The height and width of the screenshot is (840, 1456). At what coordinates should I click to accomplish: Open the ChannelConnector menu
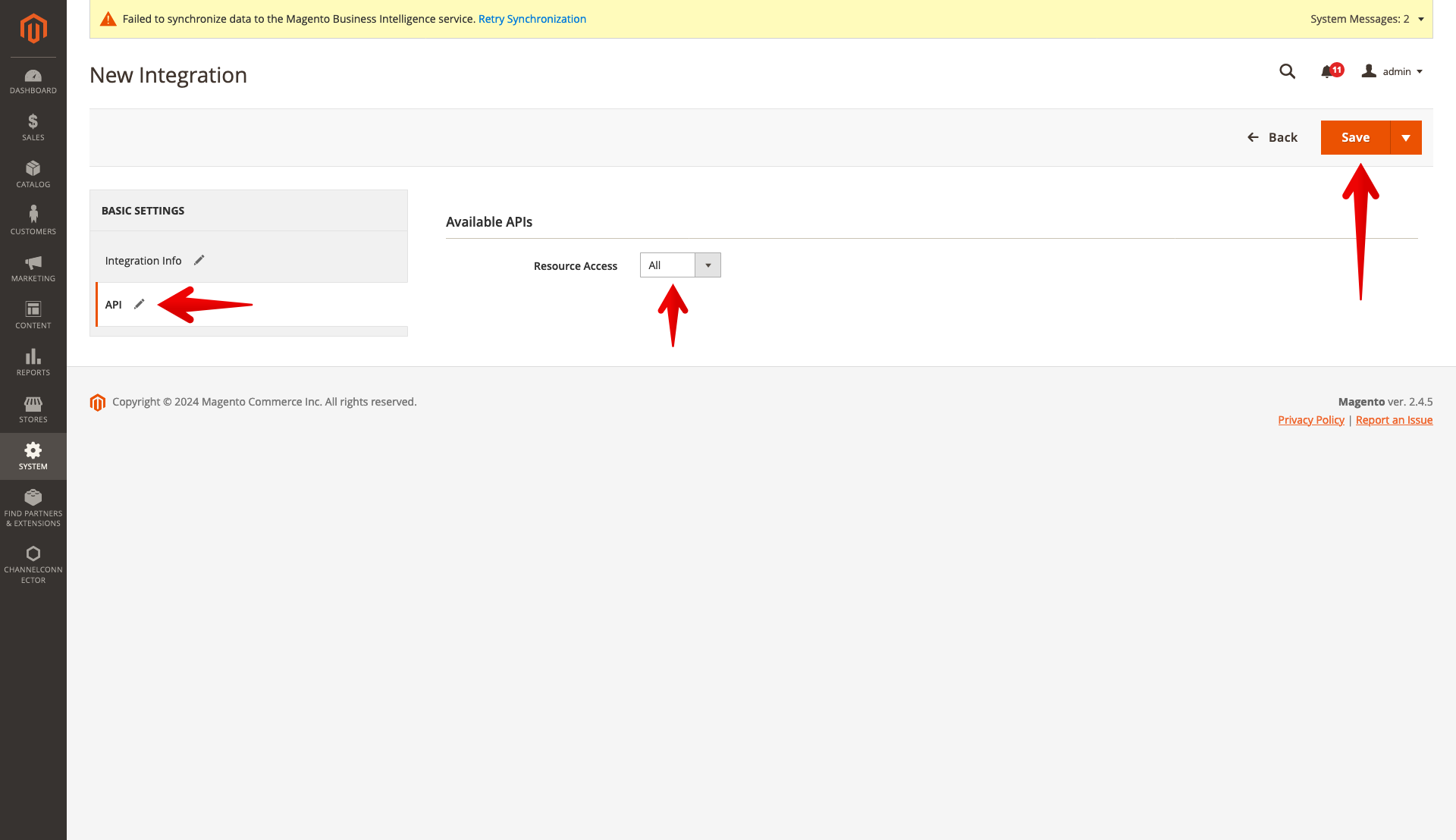[x=33, y=565]
